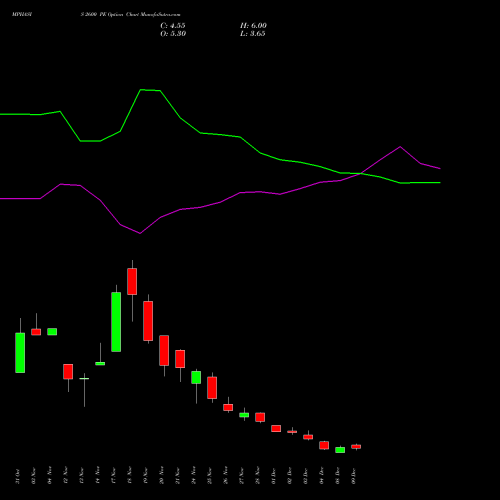Screen dimensions: 500x500
Task: Click the purple indicator line at its lowest dip
Action: [x=140, y=233]
